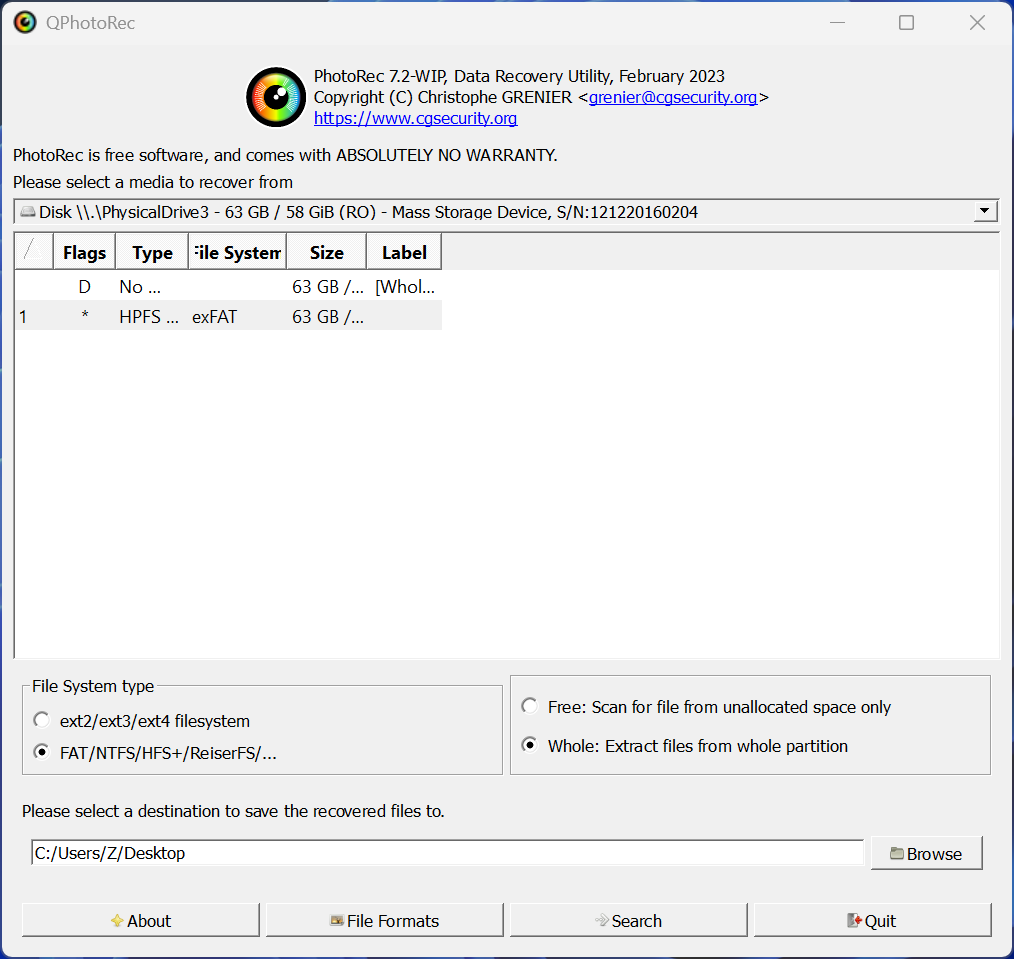The image size is (1014, 959).
Task: Click the disk drive icon in media selector
Action: [28, 212]
